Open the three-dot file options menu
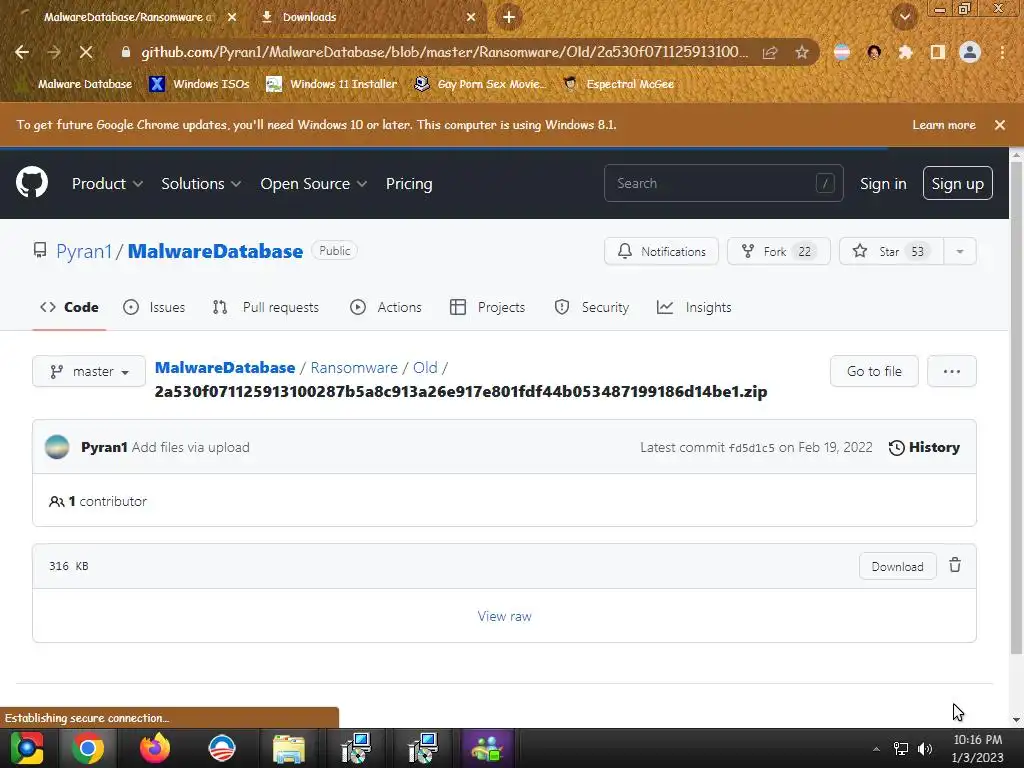Screen dimensions: 1024x768 pyautogui.click(x=952, y=371)
